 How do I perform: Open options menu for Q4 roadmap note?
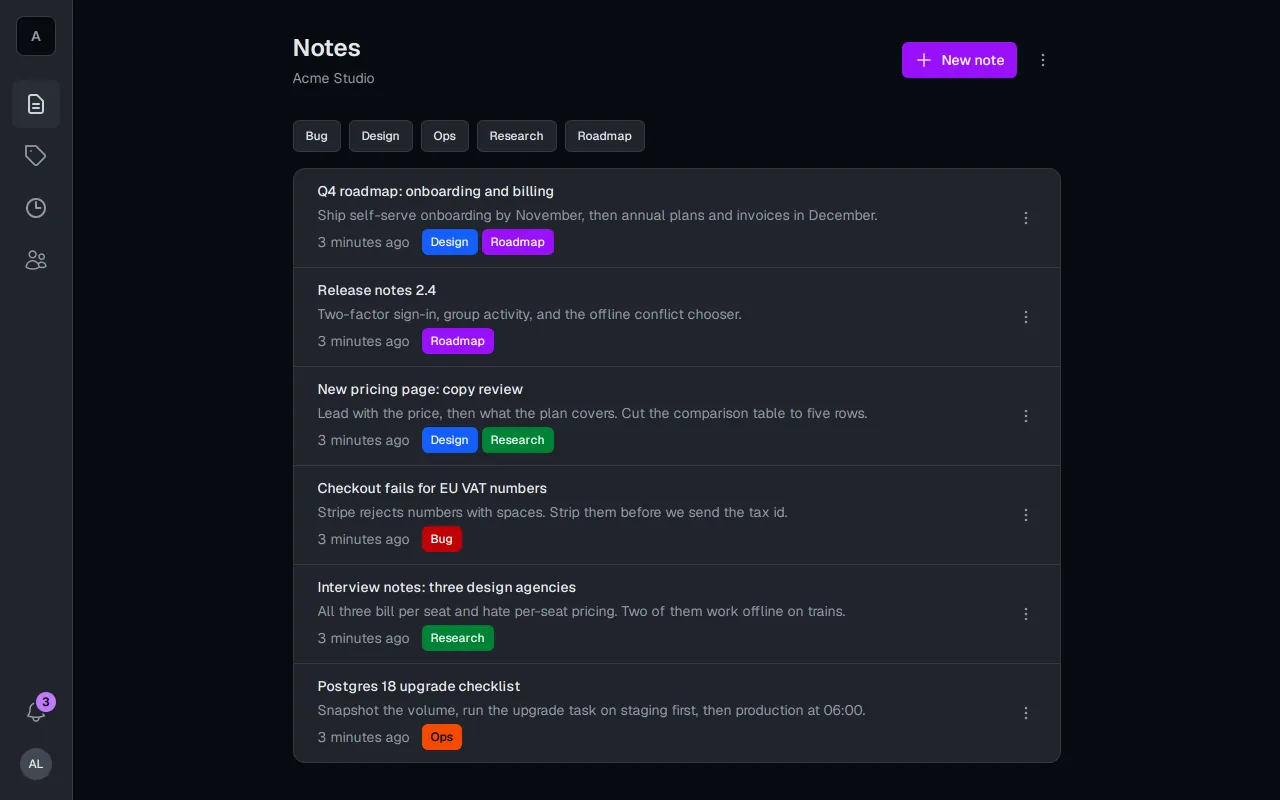tap(1026, 218)
